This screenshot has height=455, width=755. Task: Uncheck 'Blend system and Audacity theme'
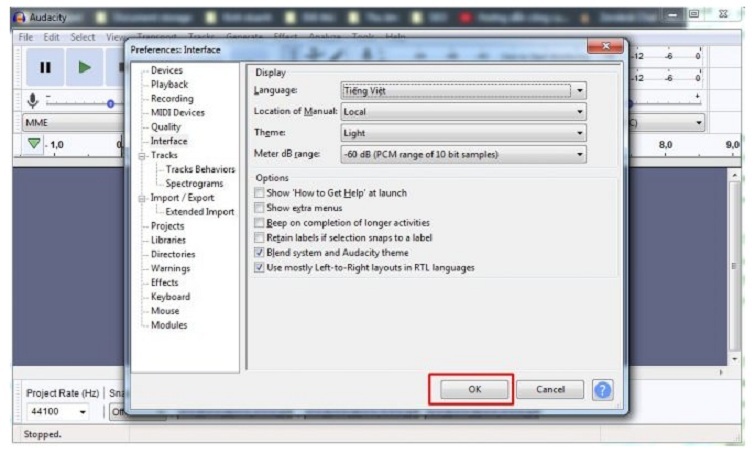260,253
